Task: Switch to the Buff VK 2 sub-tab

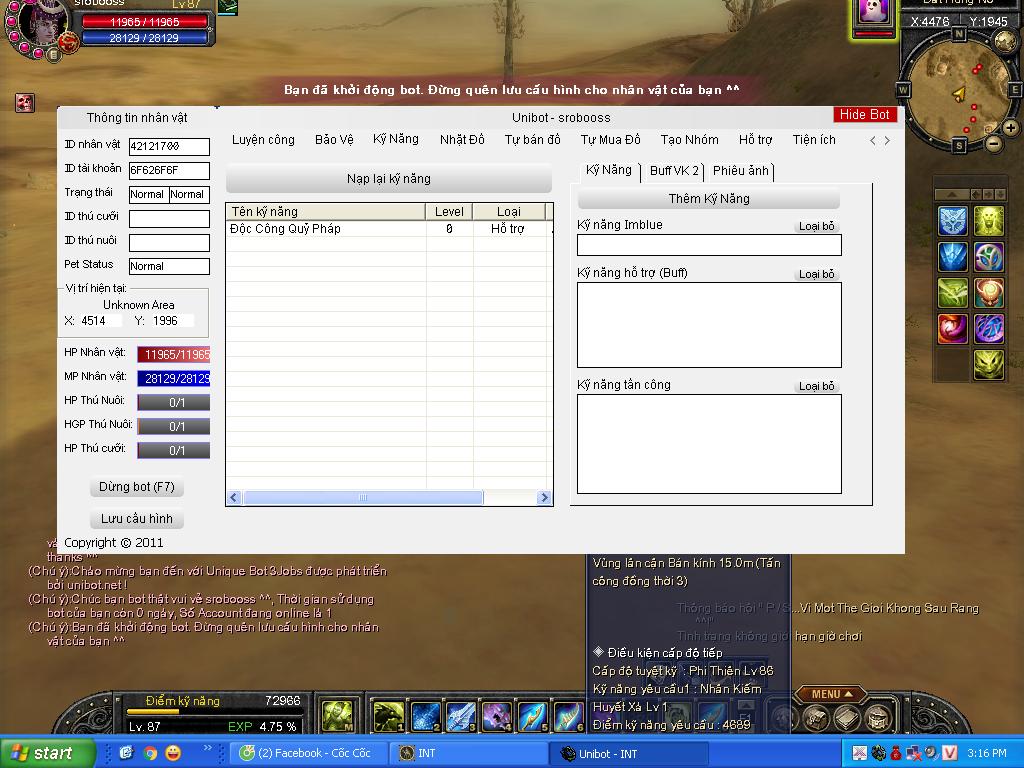Action: coord(675,171)
